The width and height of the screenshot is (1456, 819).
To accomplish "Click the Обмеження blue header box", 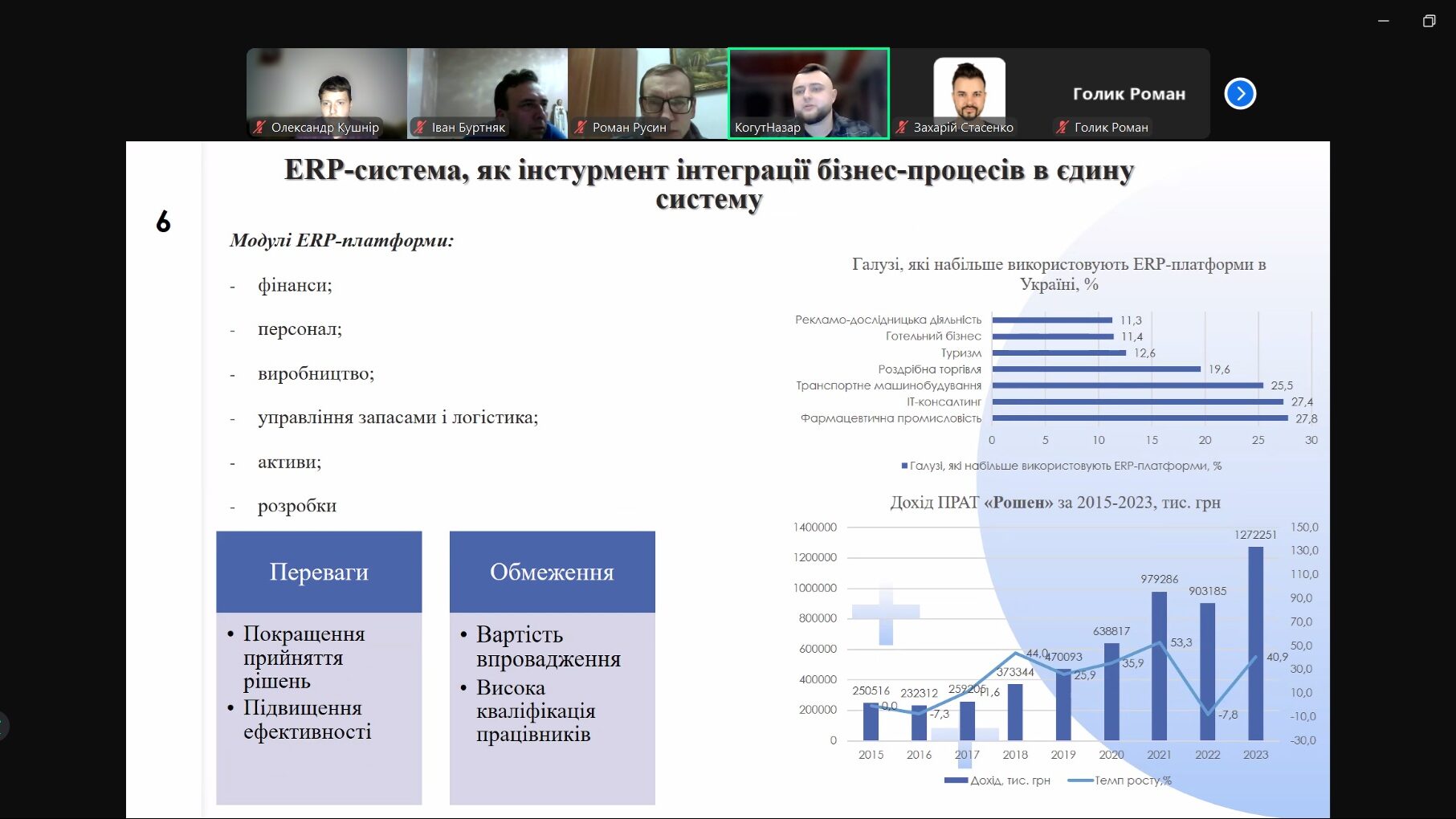I will coord(552,572).
